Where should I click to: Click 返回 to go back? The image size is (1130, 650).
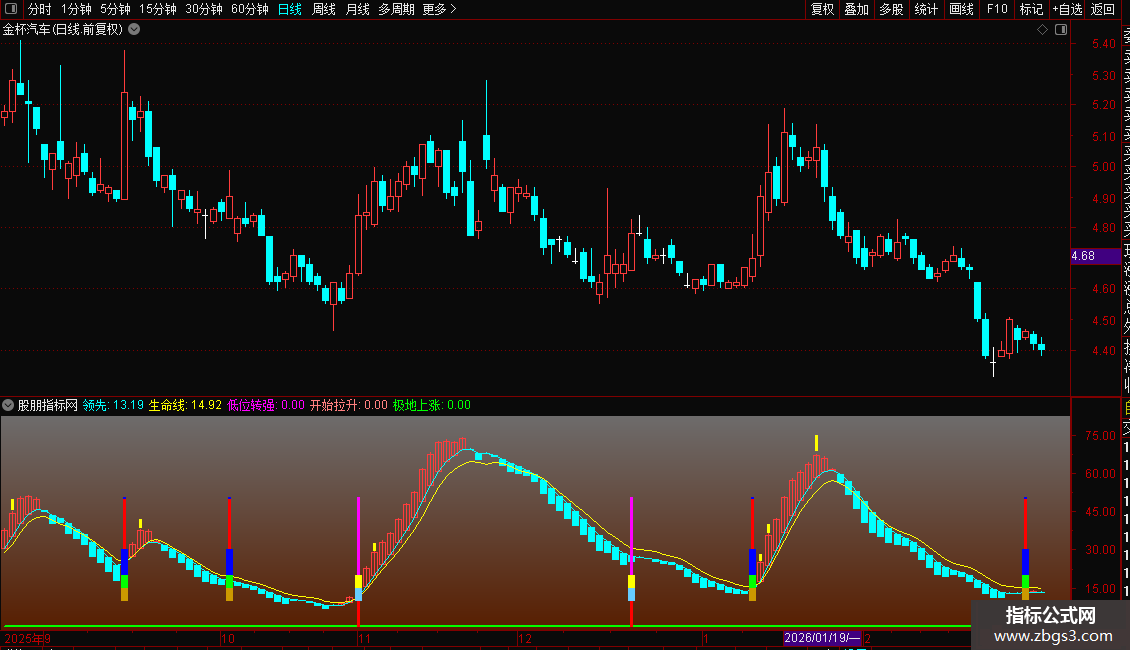point(1103,9)
